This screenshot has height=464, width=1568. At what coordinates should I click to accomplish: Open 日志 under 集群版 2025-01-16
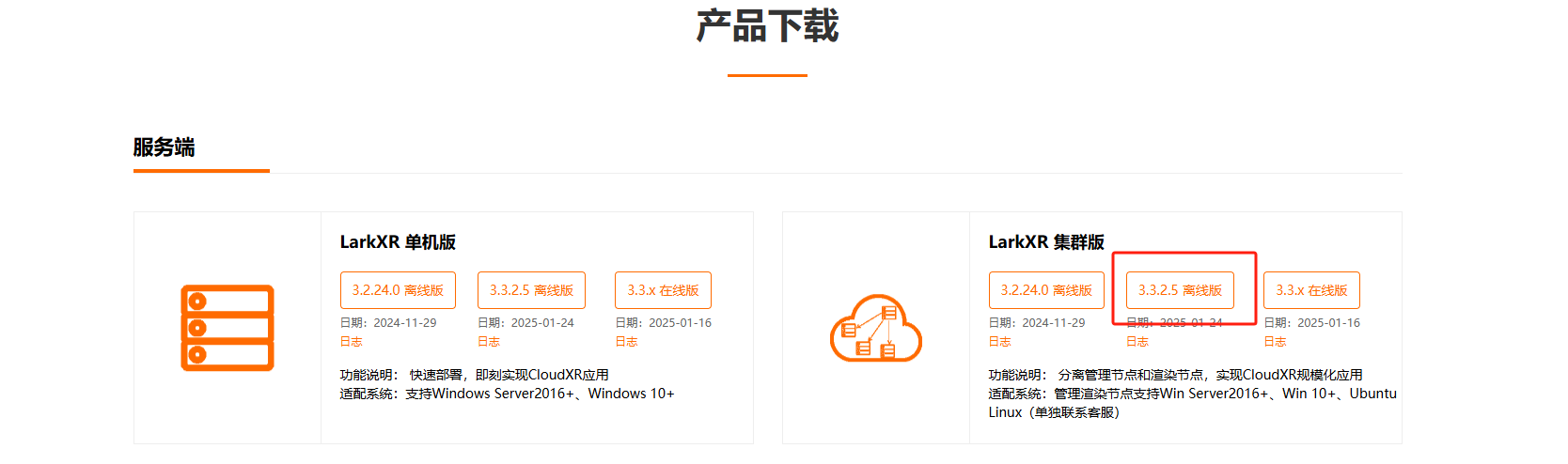1275,342
